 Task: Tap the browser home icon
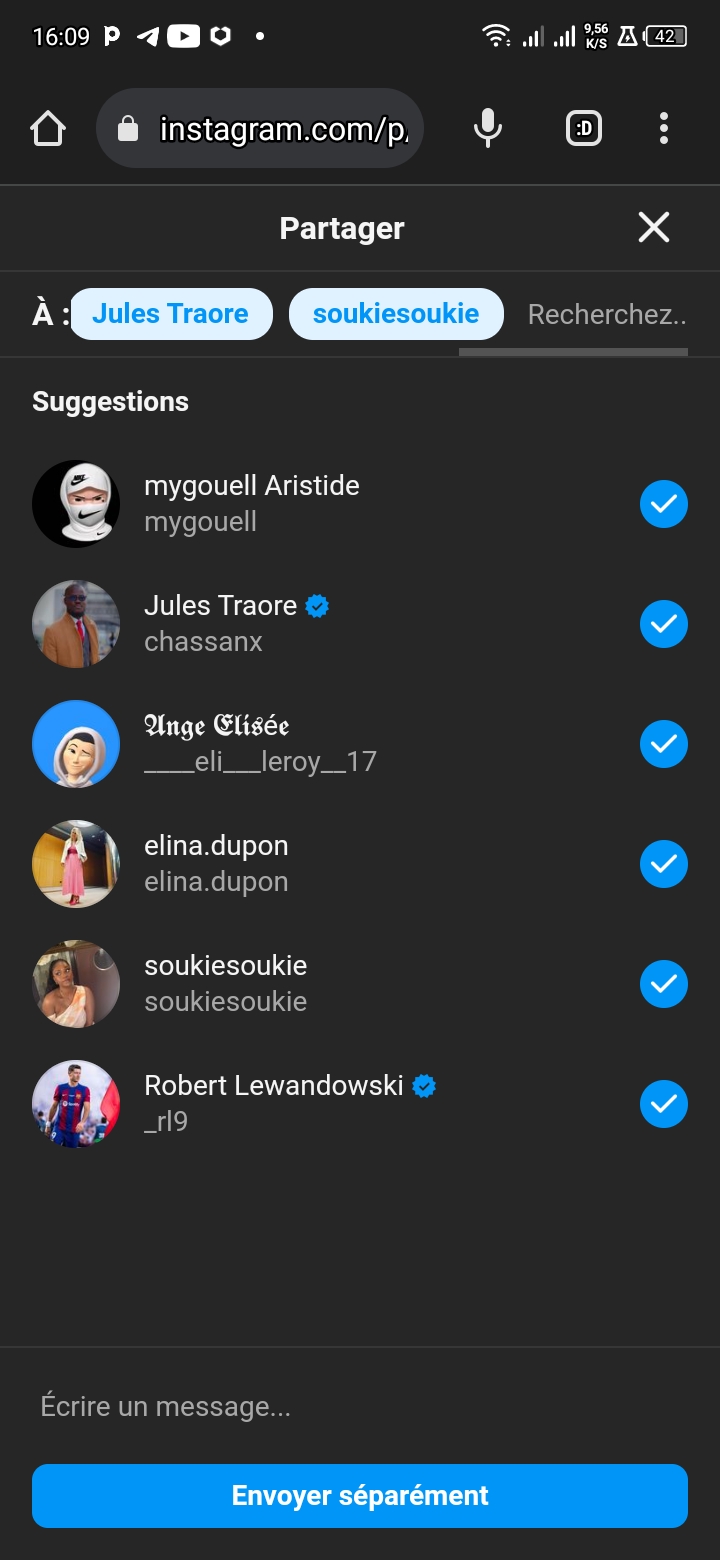(x=48, y=128)
